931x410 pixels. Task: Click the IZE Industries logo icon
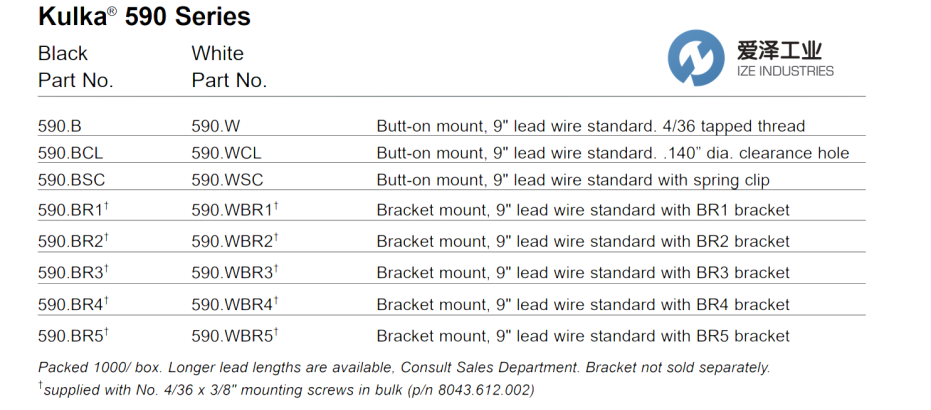(695, 58)
